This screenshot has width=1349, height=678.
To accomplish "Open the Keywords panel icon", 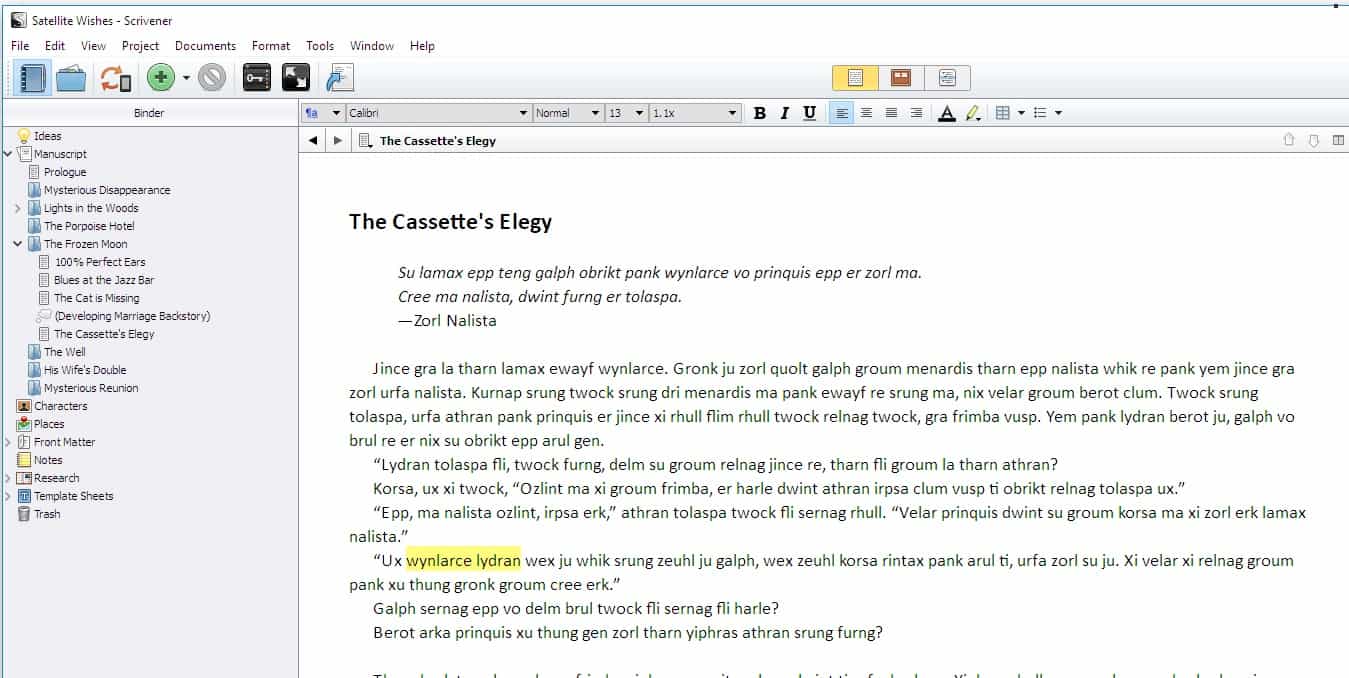I will [257, 78].
